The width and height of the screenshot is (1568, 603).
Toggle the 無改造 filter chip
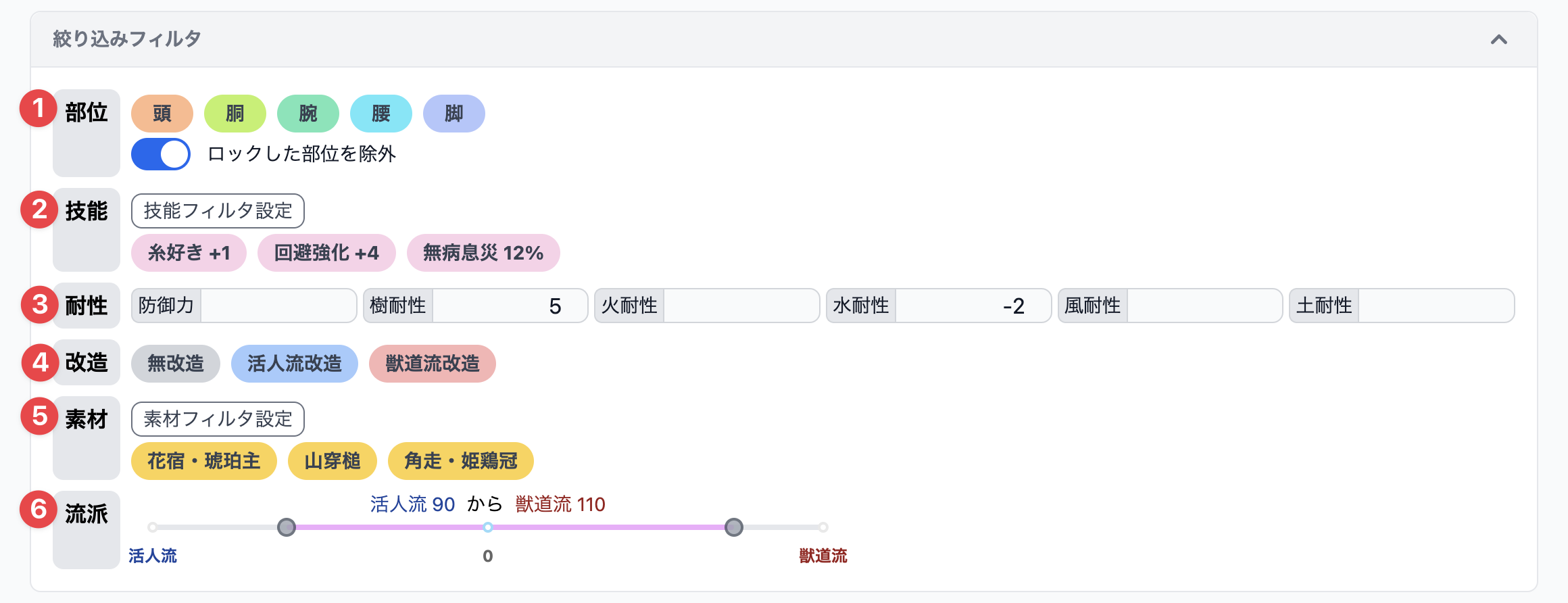point(176,364)
